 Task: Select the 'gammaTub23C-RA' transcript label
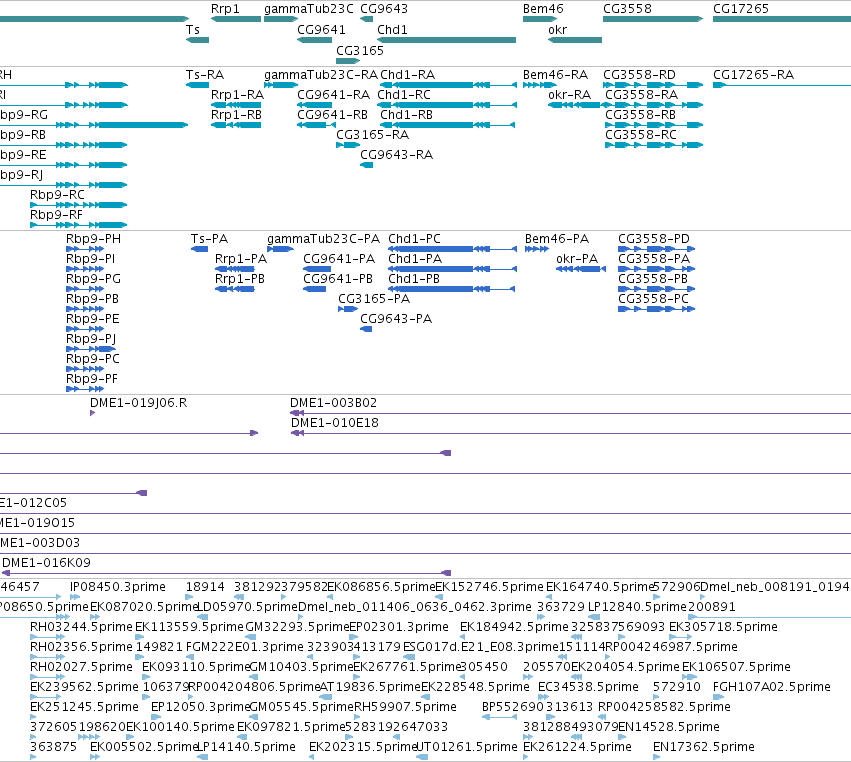[321, 75]
